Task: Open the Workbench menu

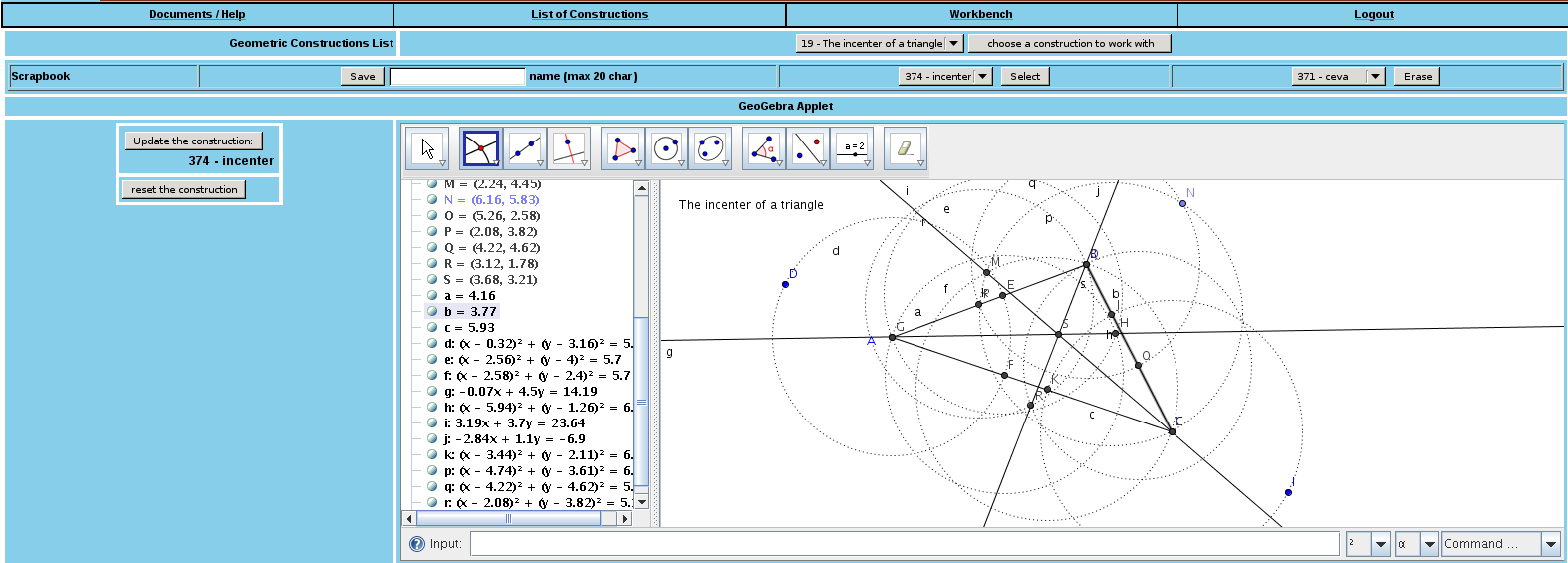Action: (980, 14)
